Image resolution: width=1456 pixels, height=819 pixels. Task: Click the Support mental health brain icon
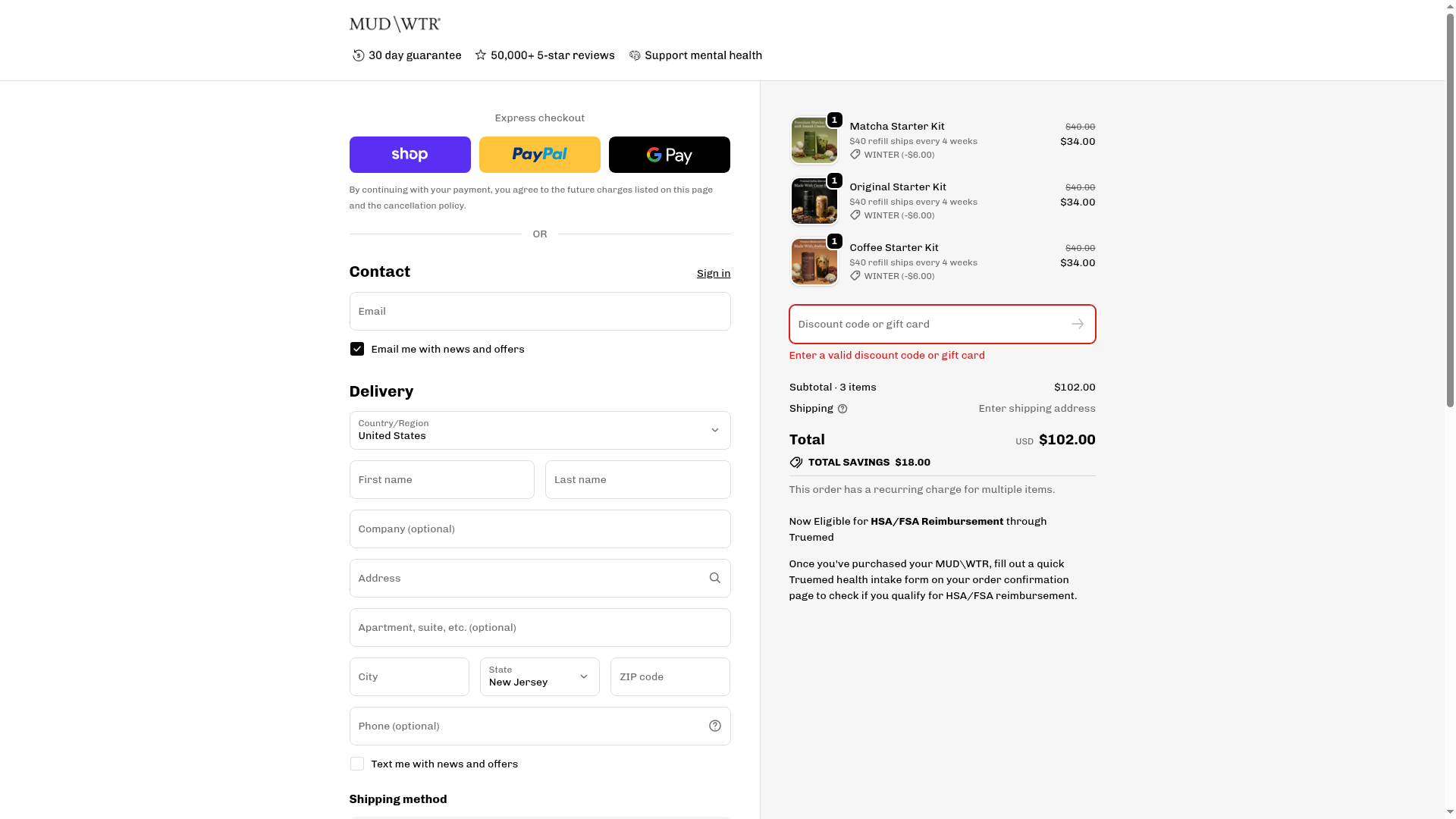tap(635, 55)
